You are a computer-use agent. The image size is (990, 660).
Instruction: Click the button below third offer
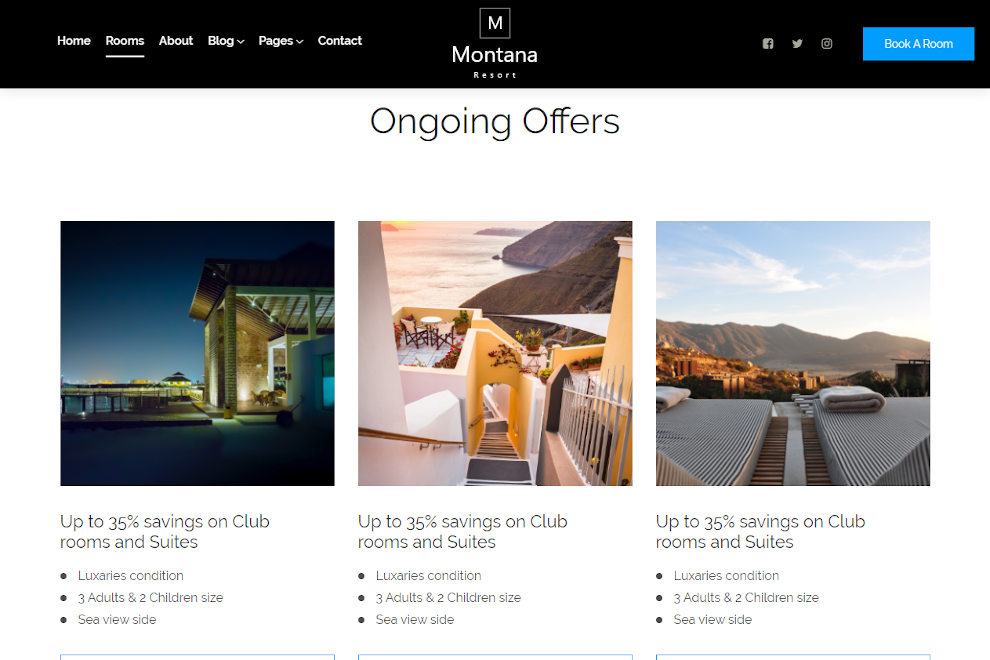(793, 657)
